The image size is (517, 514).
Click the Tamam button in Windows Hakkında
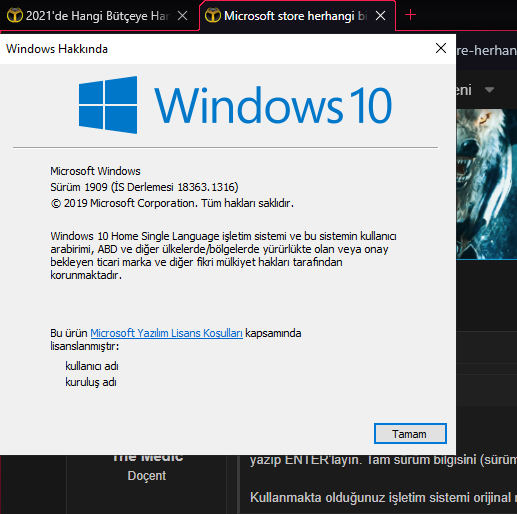pos(410,434)
